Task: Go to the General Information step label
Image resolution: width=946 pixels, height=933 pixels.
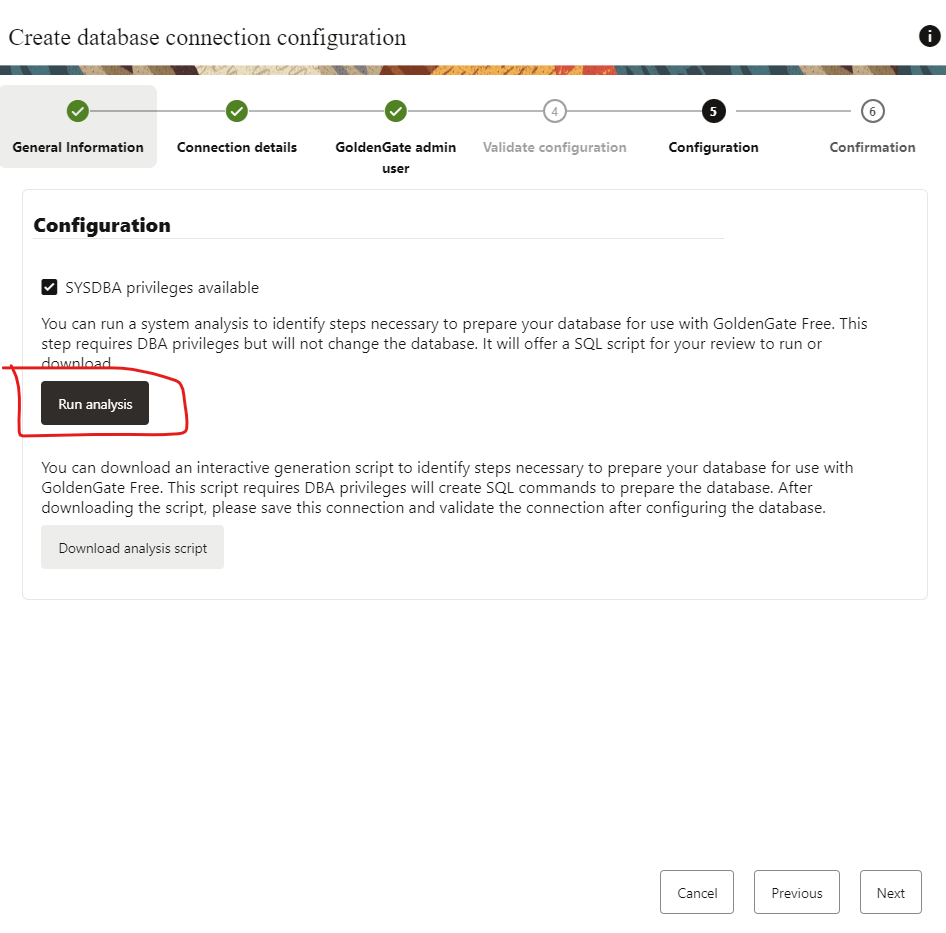Action: [x=78, y=147]
